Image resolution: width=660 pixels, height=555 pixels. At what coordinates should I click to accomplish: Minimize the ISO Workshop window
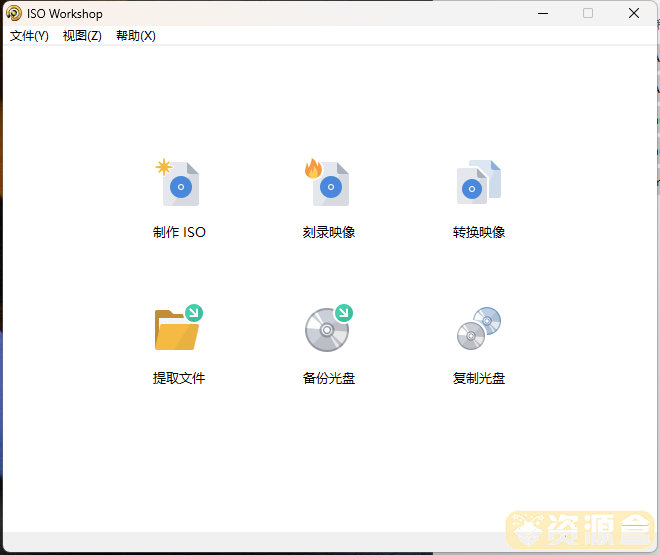click(543, 13)
